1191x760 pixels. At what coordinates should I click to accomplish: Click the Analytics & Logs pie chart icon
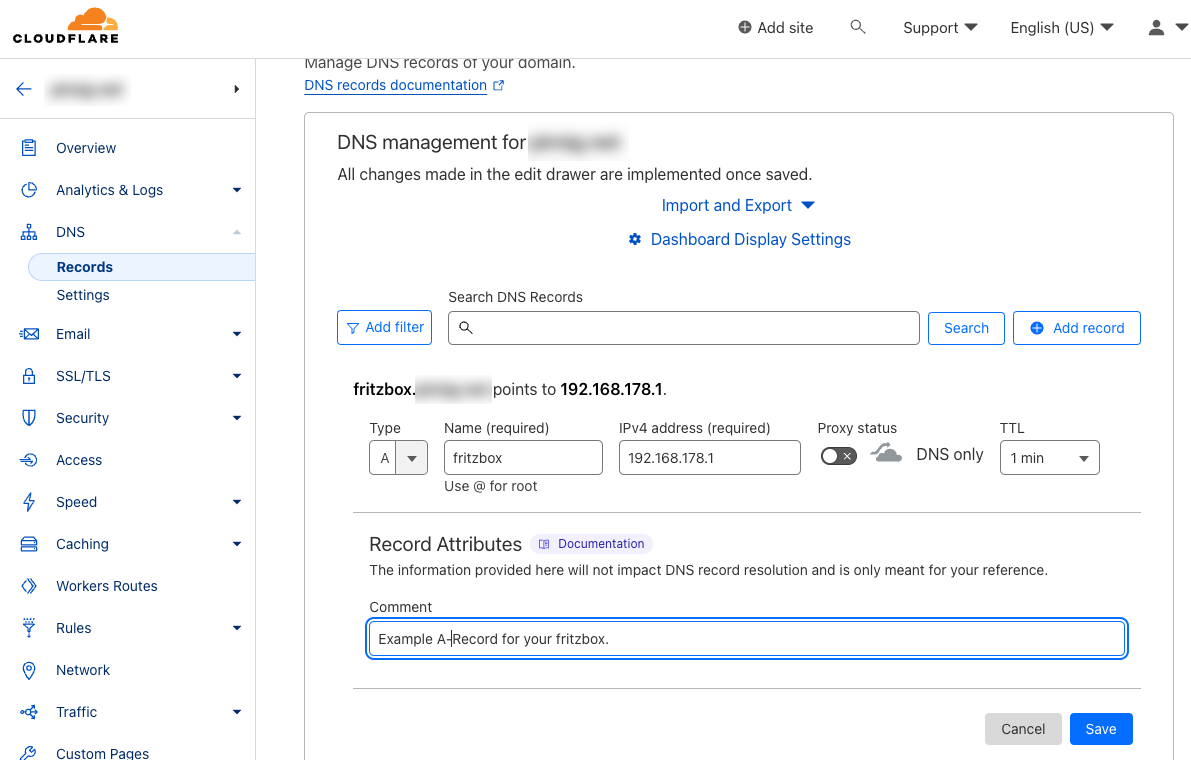(x=29, y=190)
